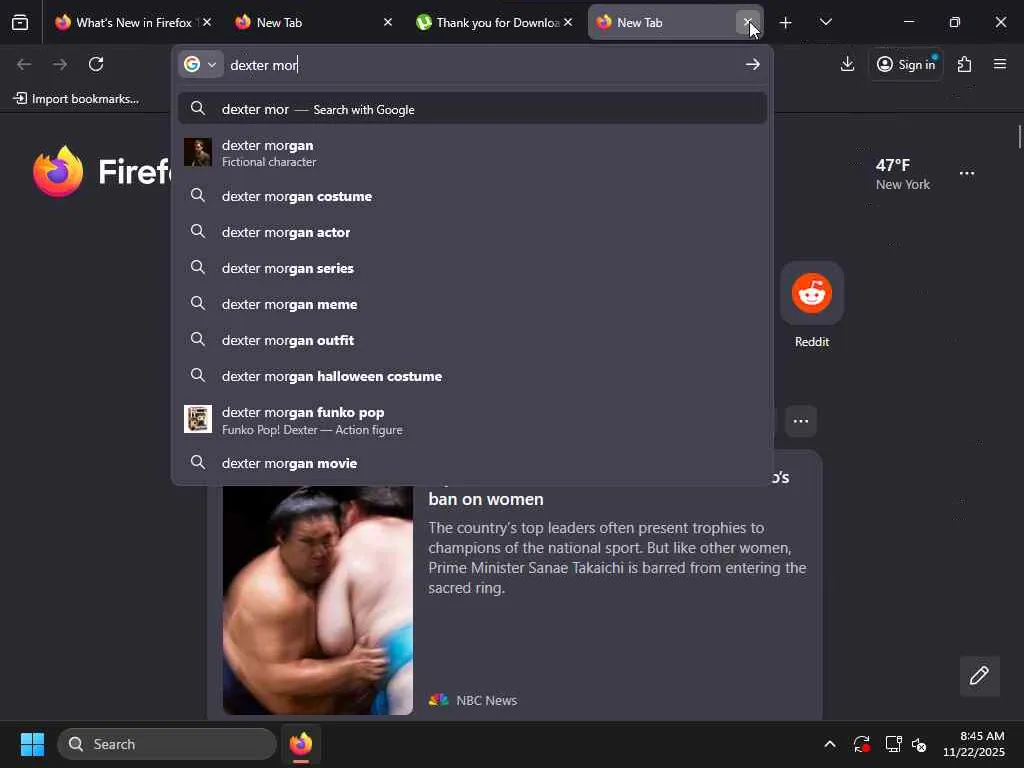Click Sign in account button
The width and height of the screenshot is (1024, 768).
click(x=906, y=64)
